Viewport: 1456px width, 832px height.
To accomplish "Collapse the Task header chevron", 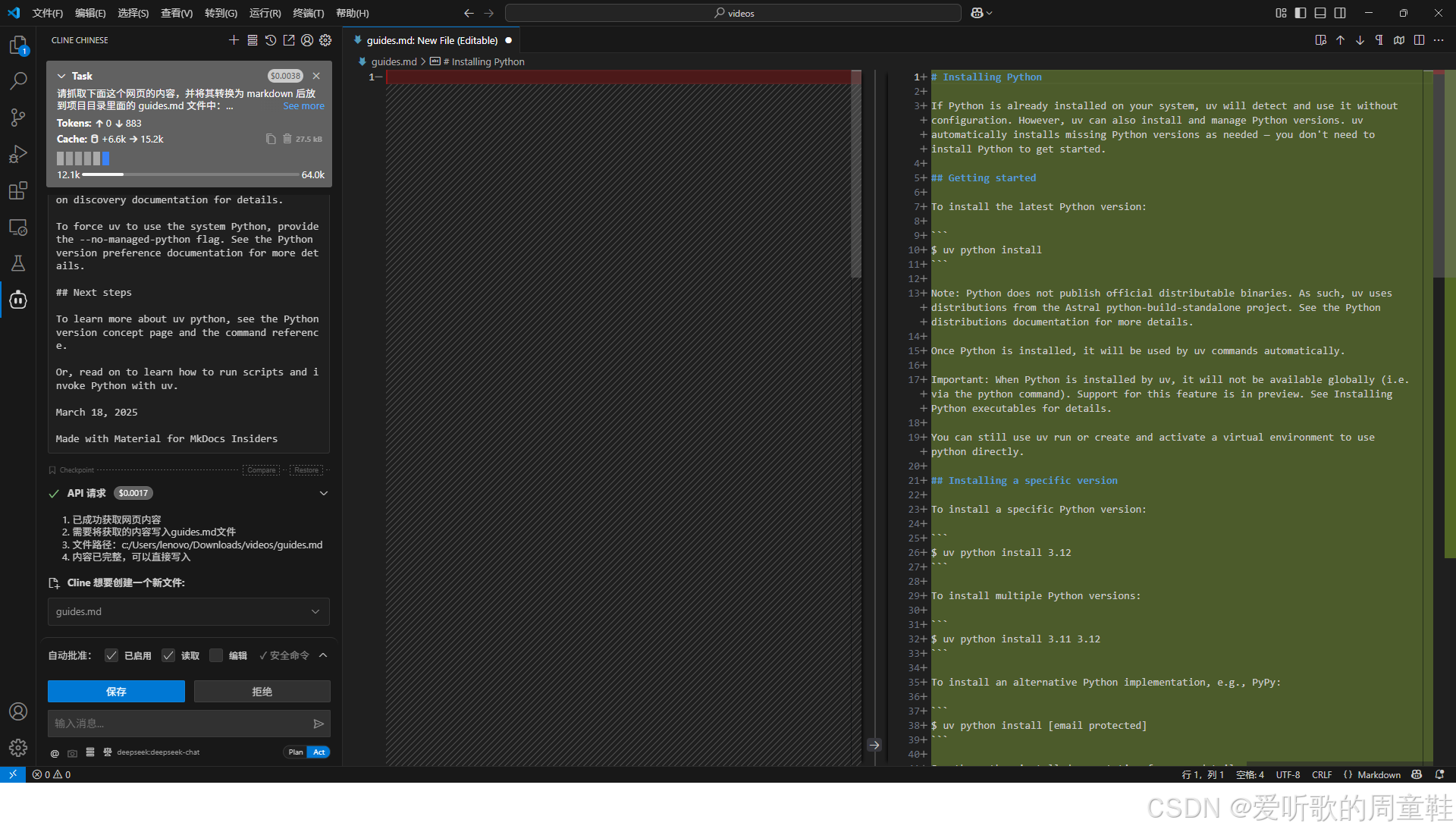I will click(61, 76).
